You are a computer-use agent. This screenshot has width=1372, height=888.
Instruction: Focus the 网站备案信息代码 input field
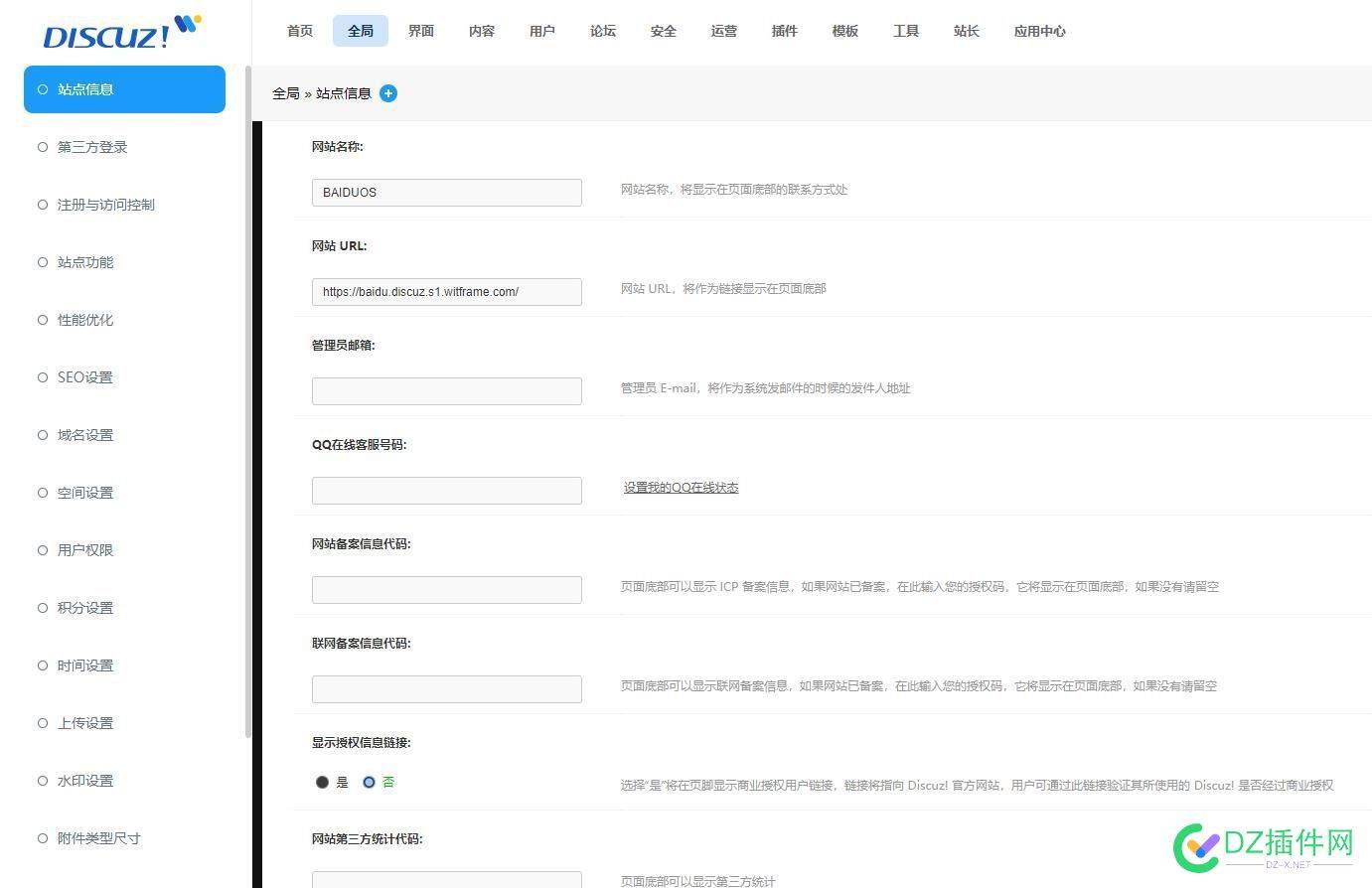pyautogui.click(x=447, y=590)
